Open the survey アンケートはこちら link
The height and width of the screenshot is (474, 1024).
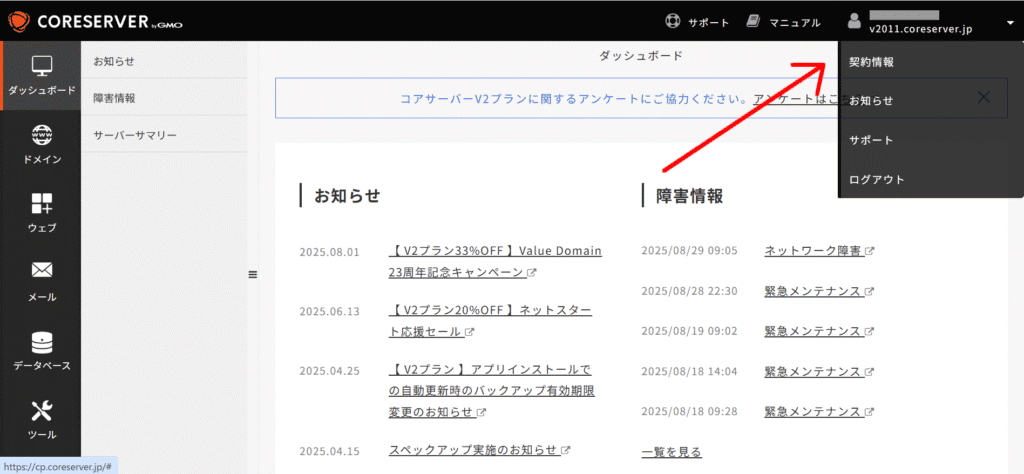[x=795, y=99]
